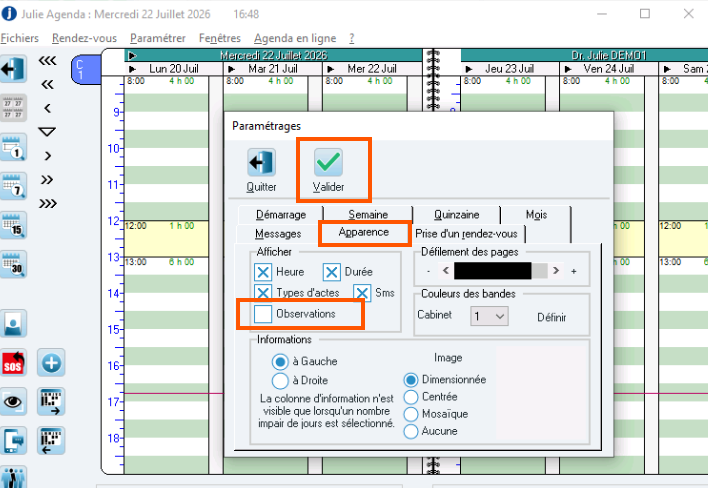
Task: Uncheck the Durée checkbox
Action: (331, 272)
